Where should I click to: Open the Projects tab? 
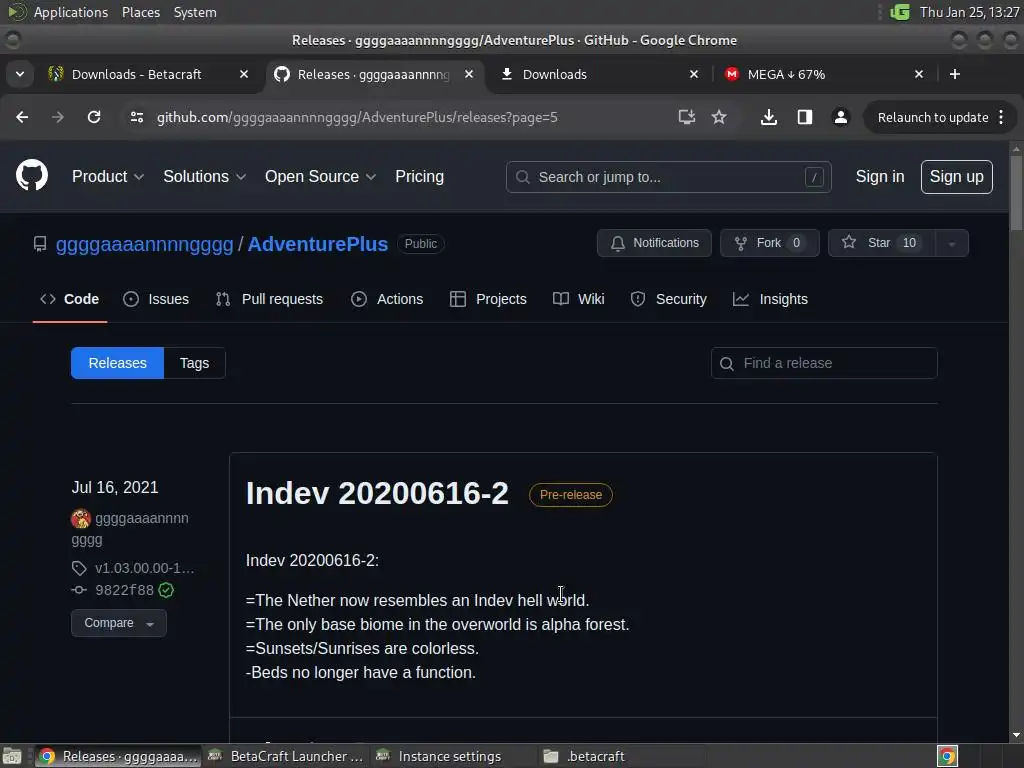[488, 299]
